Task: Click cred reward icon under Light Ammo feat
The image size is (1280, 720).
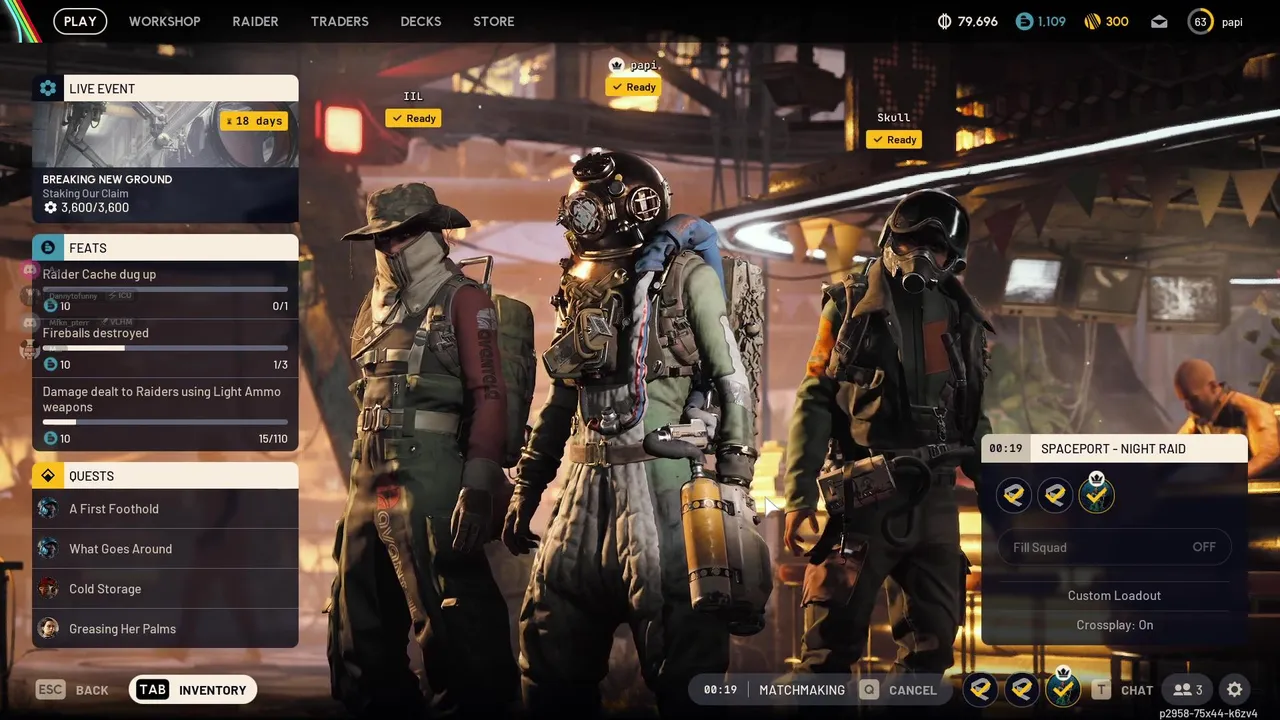Action: (50, 438)
